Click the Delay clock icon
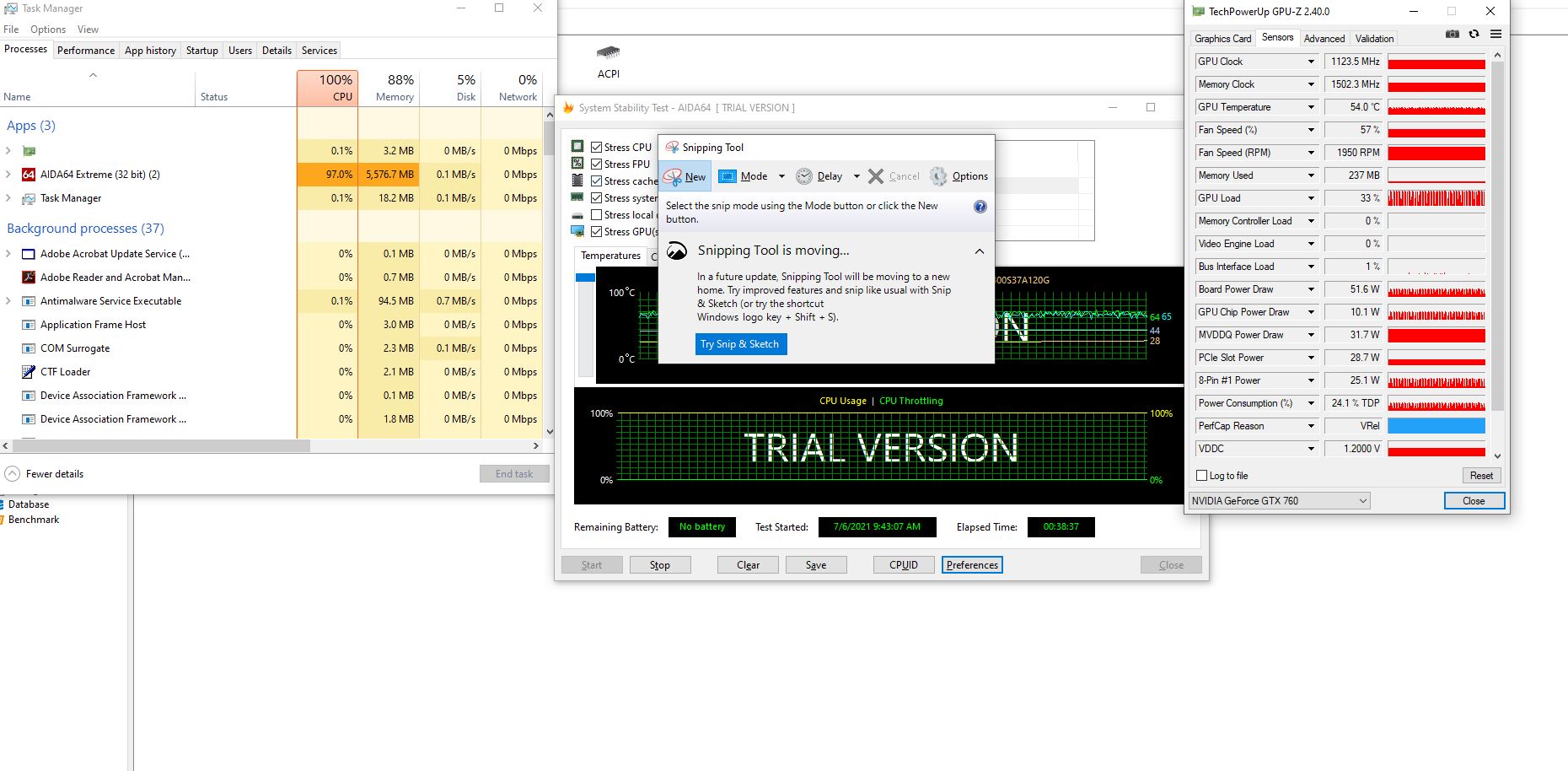 804,176
